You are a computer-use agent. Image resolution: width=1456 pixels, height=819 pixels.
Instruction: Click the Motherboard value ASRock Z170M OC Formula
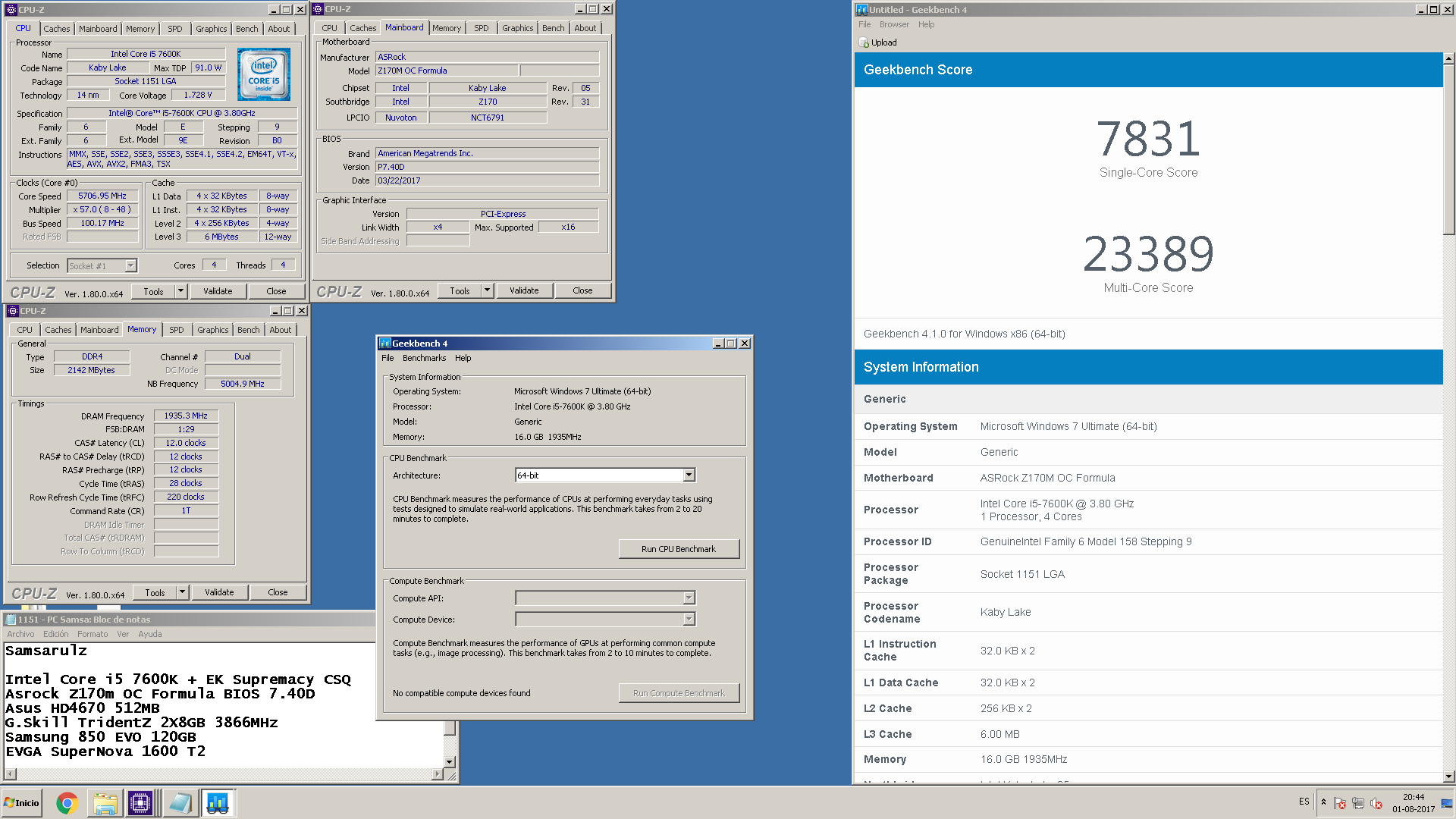coord(1047,478)
